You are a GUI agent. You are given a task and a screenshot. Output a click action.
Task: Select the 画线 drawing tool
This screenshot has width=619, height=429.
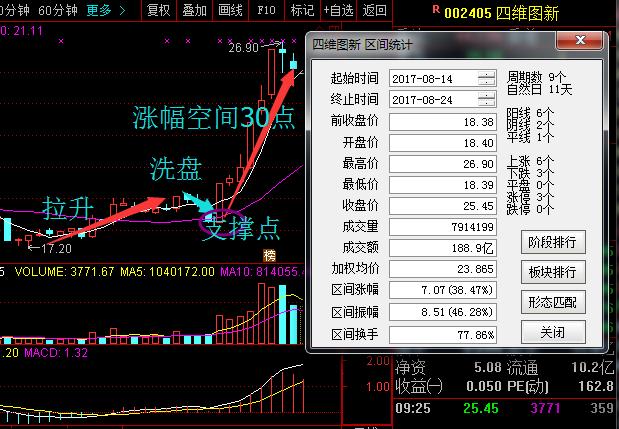pyautogui.click(x=230, y=11)
